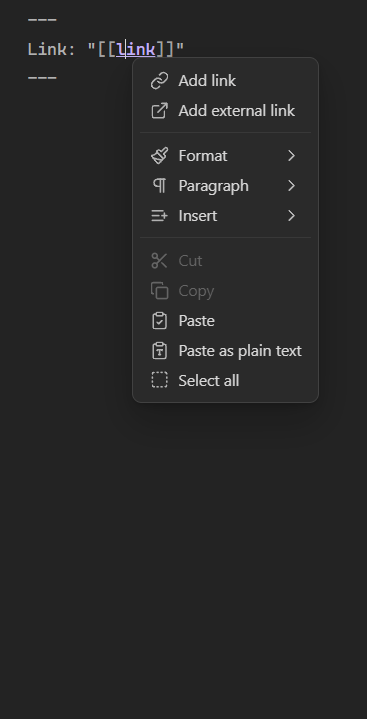Click the dashed square Select all icon
367x719 pixels.
tap(159, 380)
